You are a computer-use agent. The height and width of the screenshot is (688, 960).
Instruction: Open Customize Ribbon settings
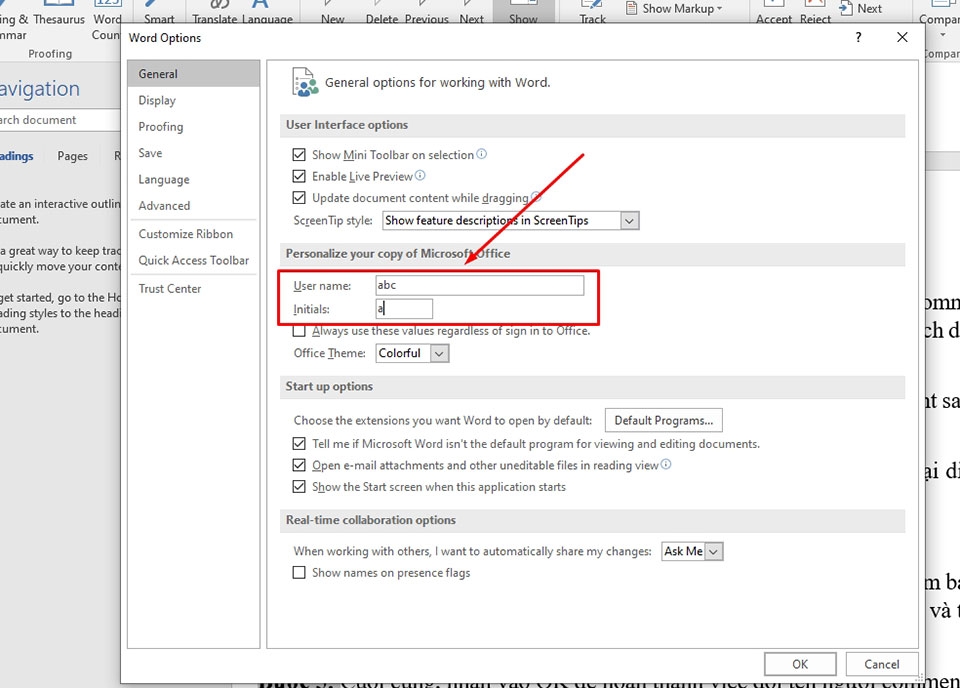point(193,234)
